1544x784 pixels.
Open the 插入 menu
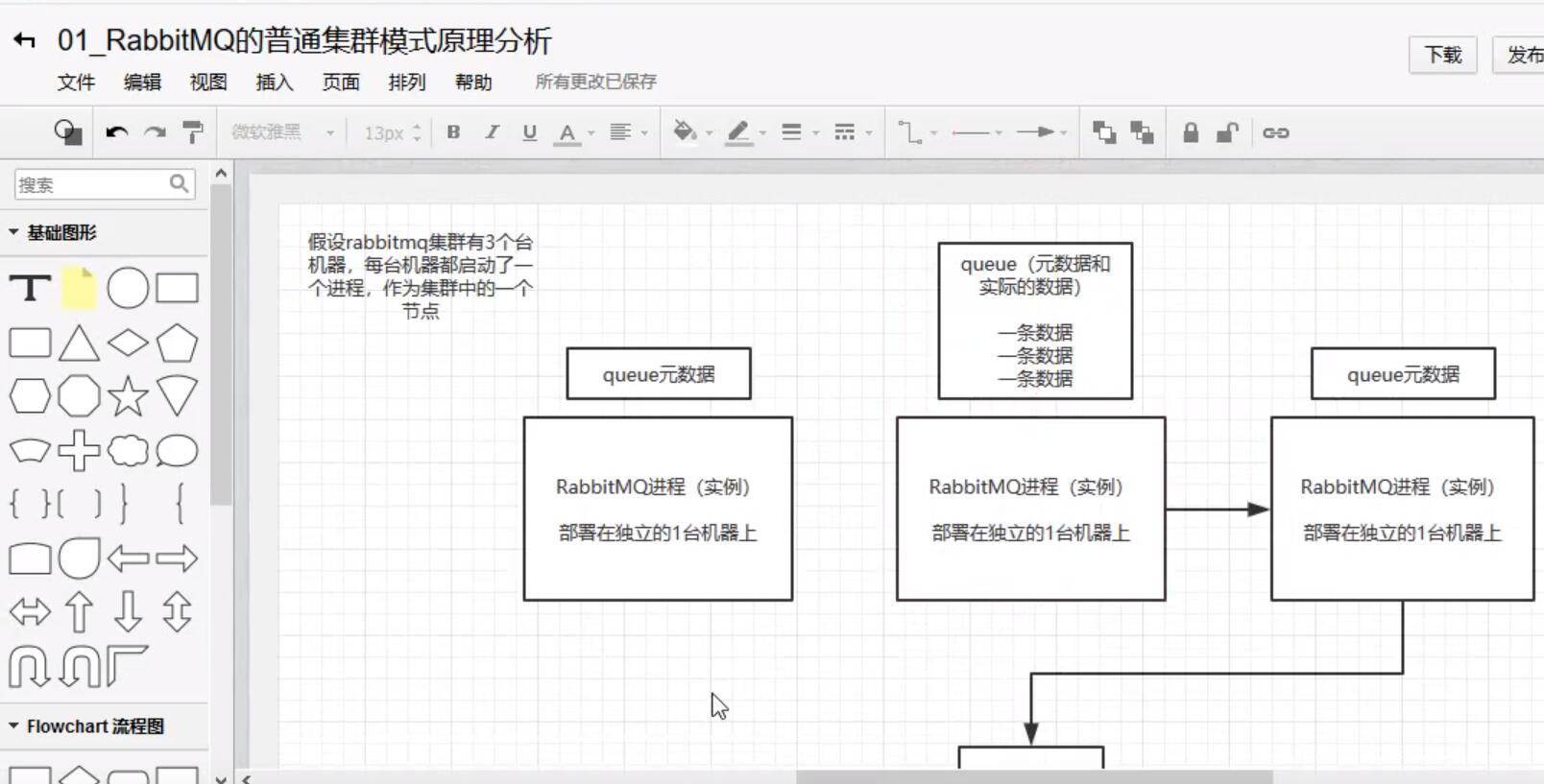pyautogui.click(x=275, y=82)
